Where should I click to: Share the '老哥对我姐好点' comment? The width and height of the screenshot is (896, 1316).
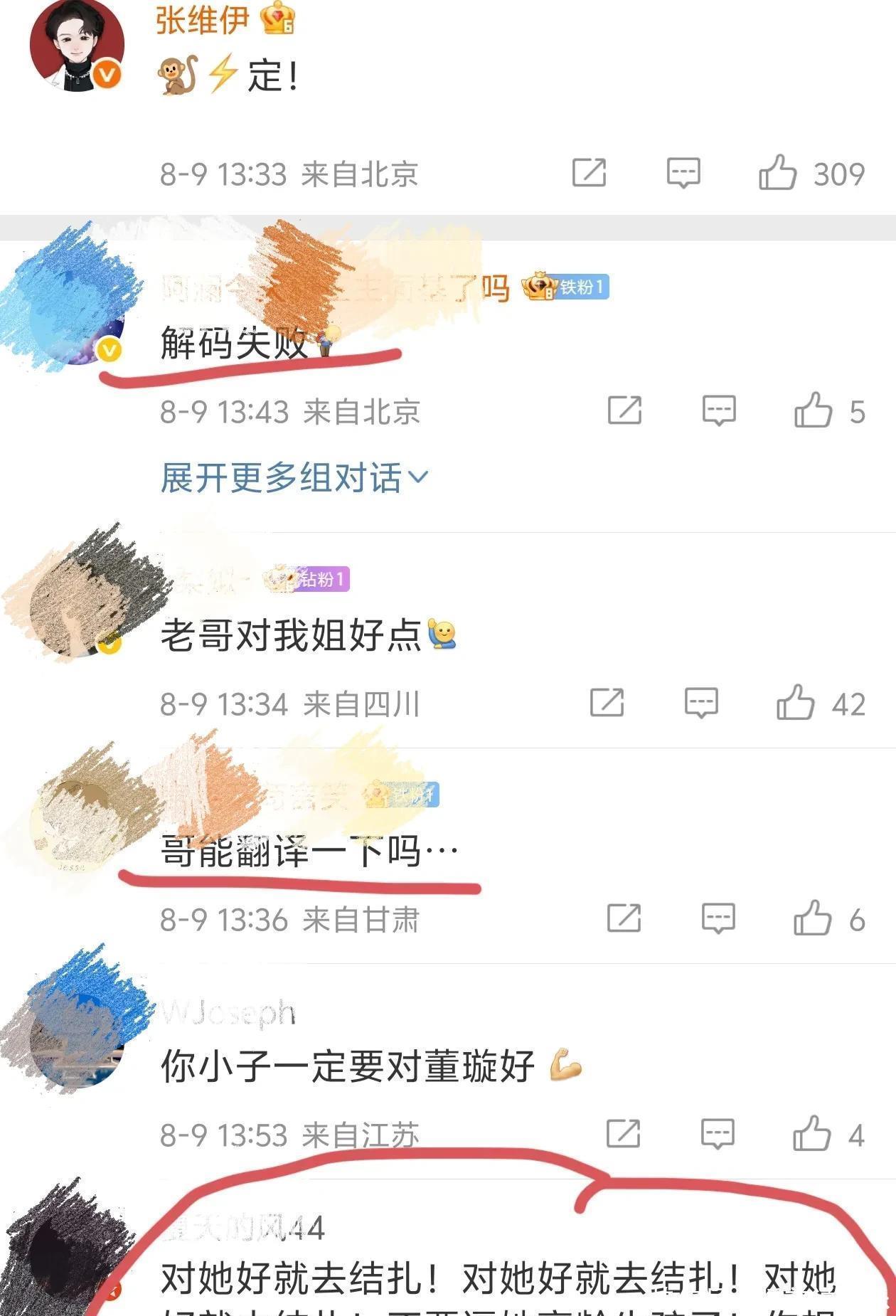607,703
